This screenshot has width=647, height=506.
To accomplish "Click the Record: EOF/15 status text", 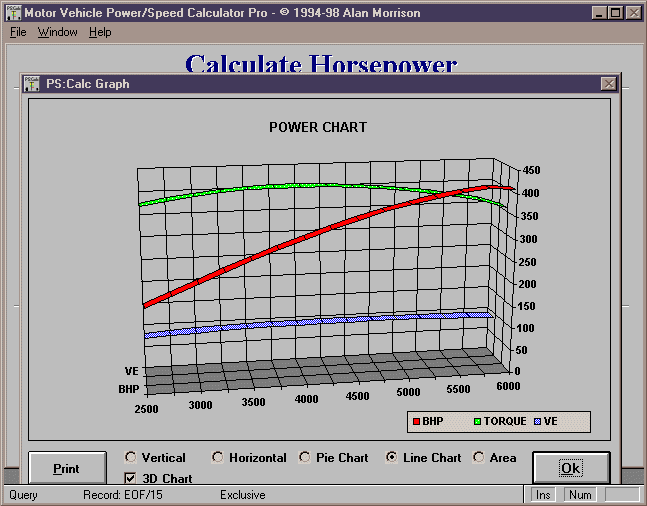I will tap(123, 495).
